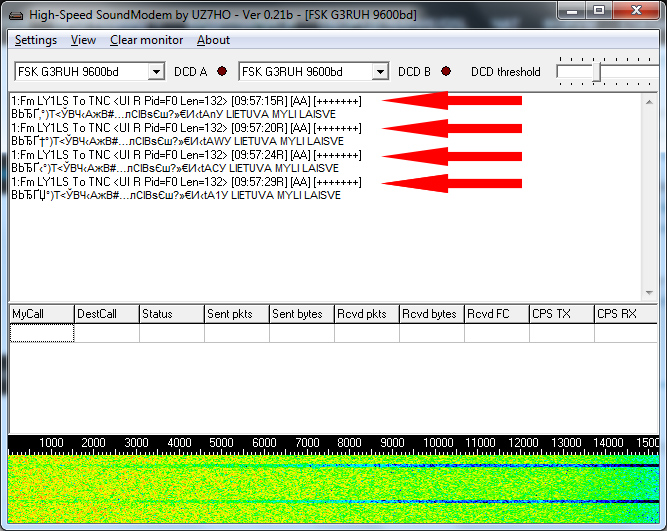Click the monitor scrollbar up arrow
The height and width of the screenshot is (531, 667).
[x=649, y=102]
